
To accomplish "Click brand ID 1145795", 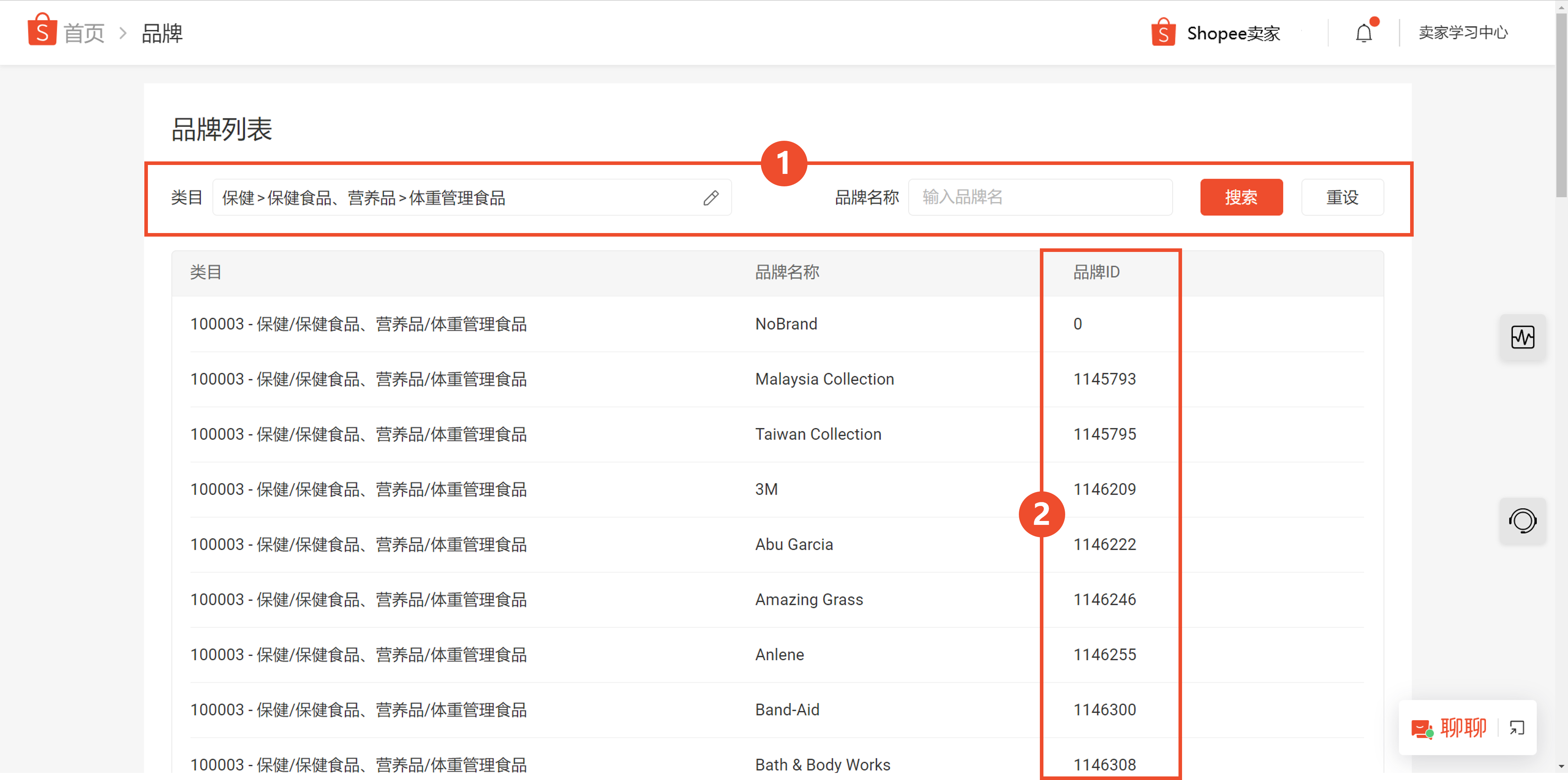I will [1104, 434].
